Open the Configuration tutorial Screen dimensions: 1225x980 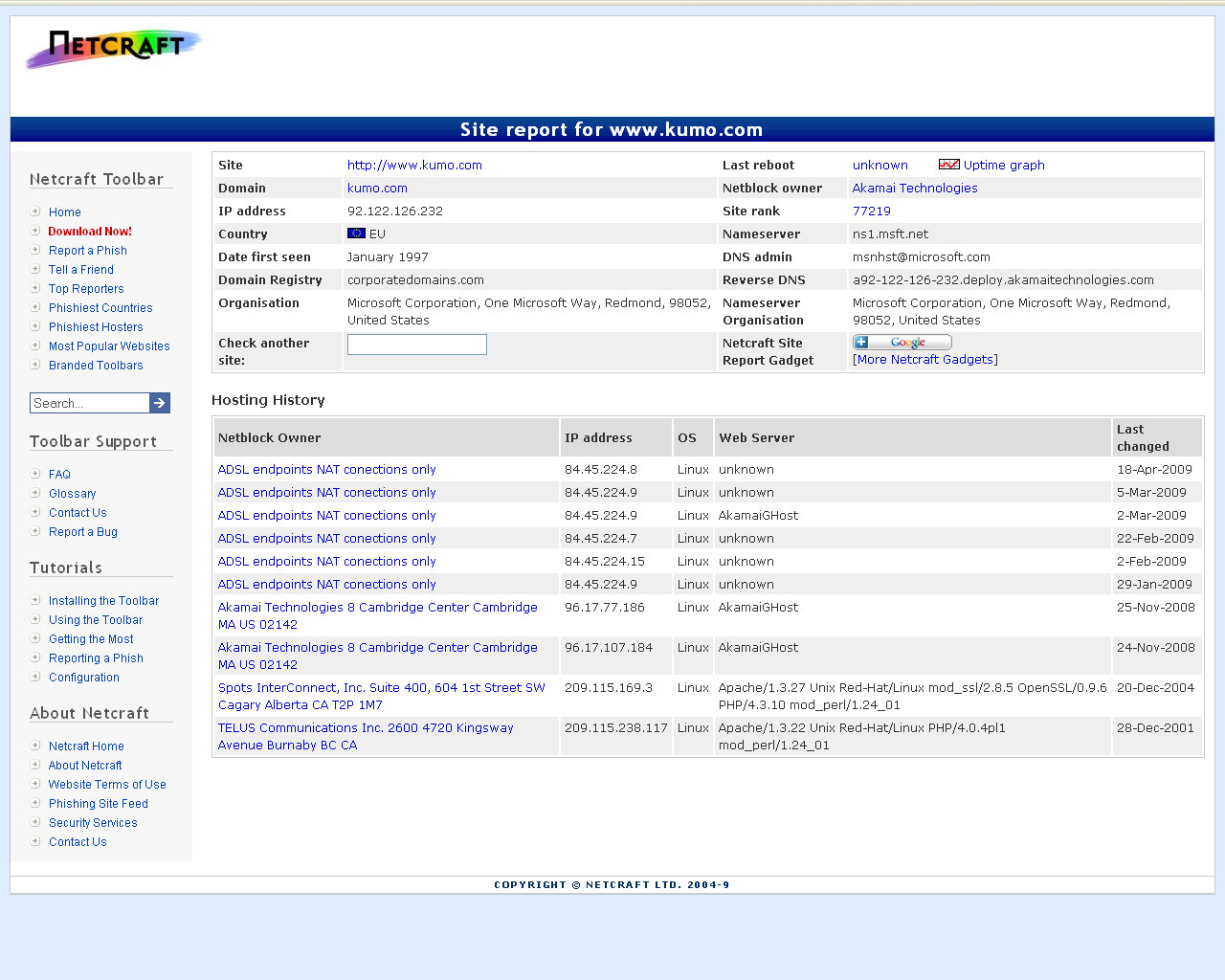(84, 678)
